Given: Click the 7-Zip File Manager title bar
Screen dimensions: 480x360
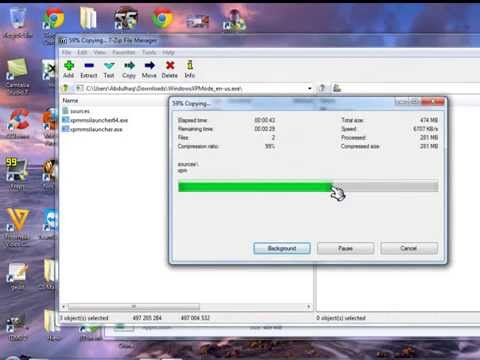Looking at the screenshot, I should (x=267, y=41).
